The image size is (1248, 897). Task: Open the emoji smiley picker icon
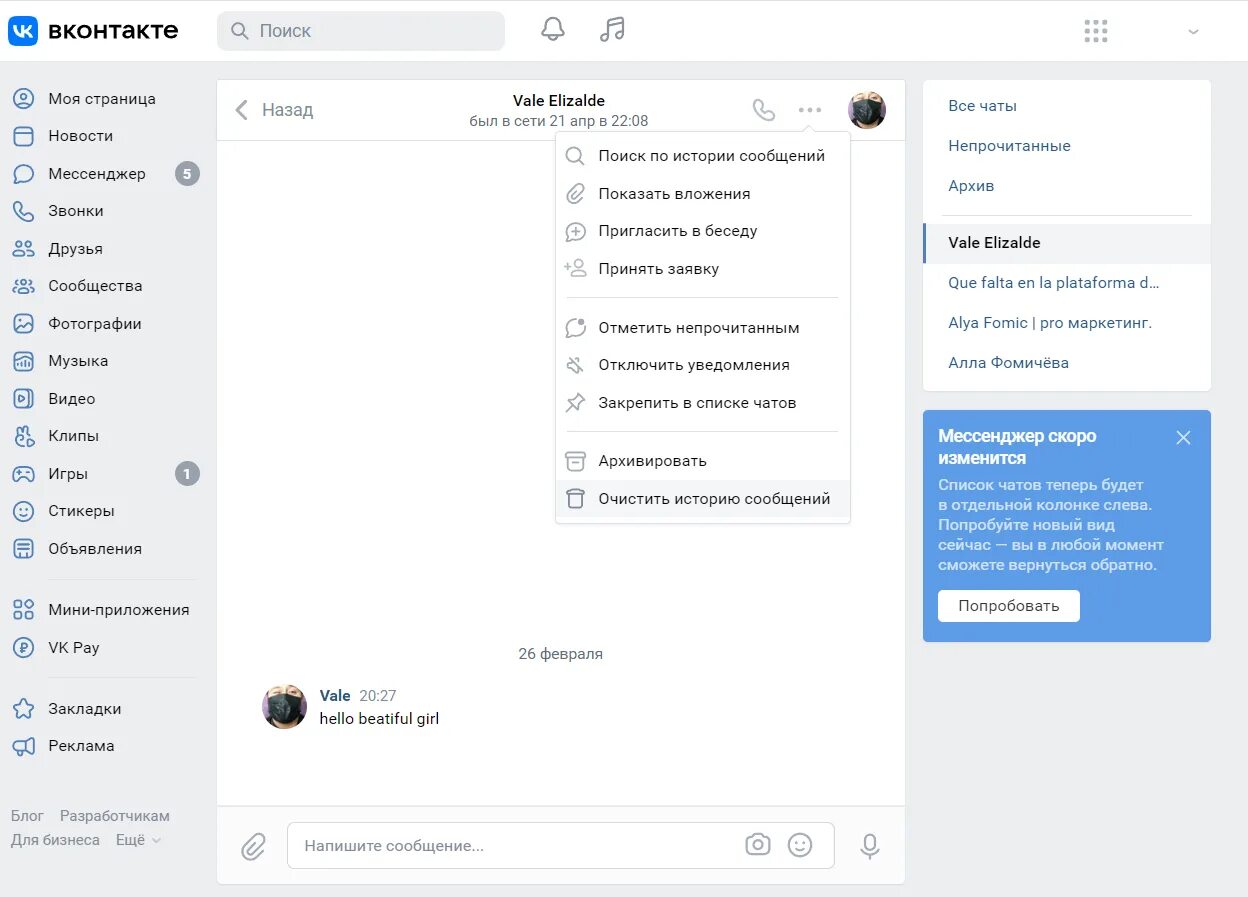point(800,845)
